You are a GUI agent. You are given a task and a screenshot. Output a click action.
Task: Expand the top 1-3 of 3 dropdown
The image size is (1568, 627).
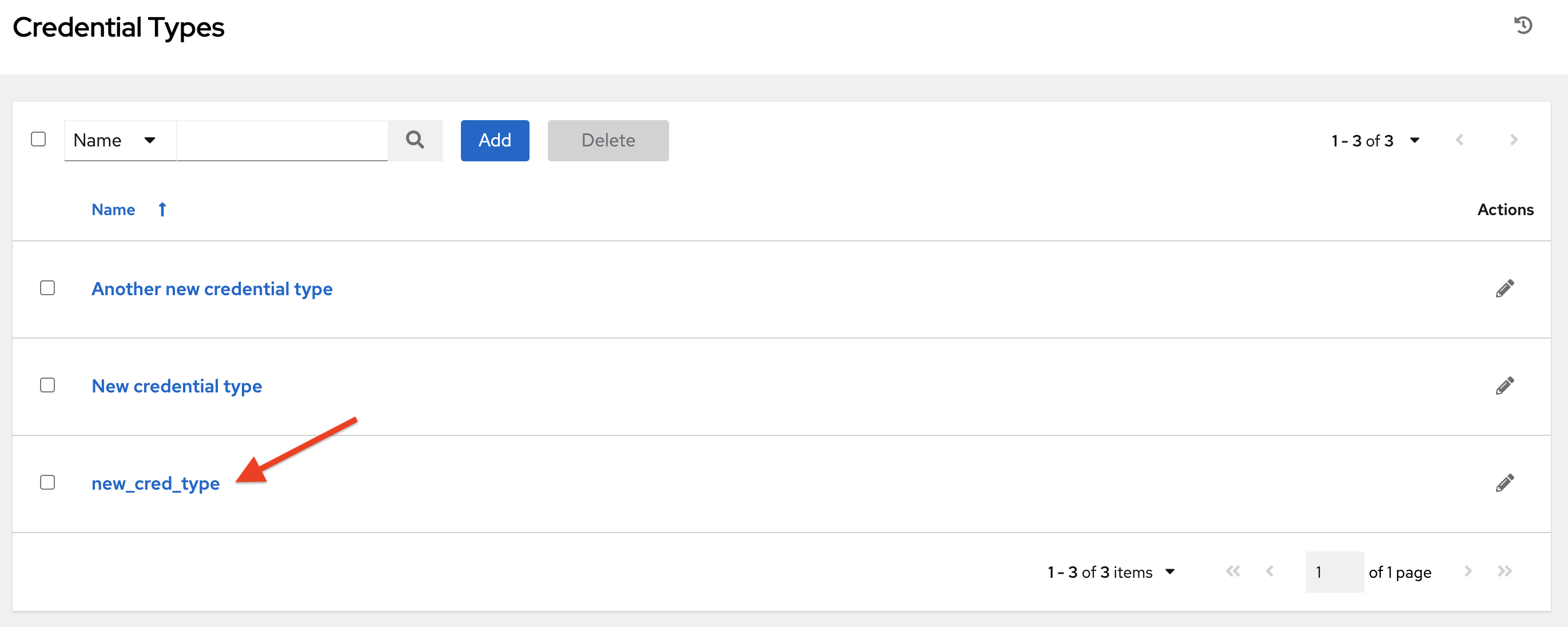[1415, 140]
